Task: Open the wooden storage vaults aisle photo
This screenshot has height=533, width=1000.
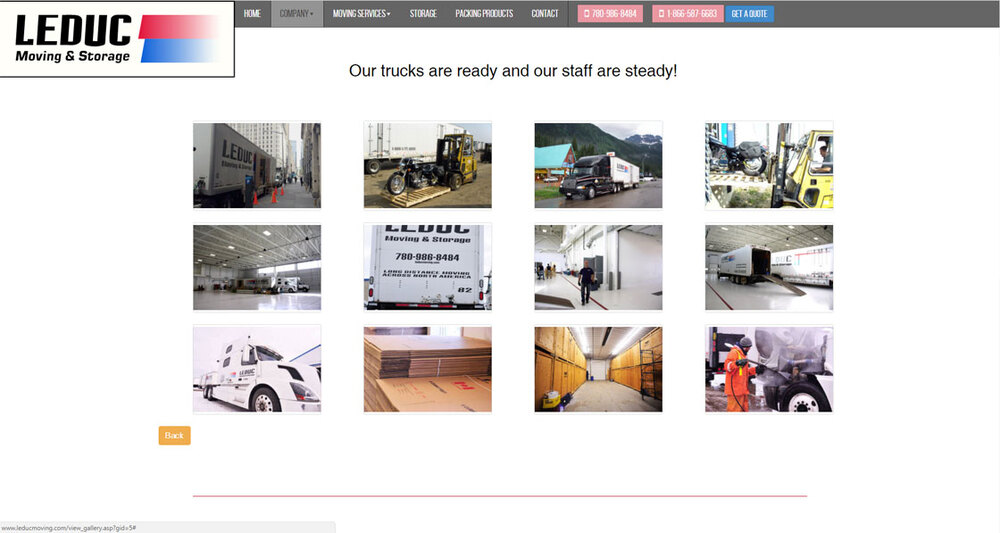Action: point(598,369)
